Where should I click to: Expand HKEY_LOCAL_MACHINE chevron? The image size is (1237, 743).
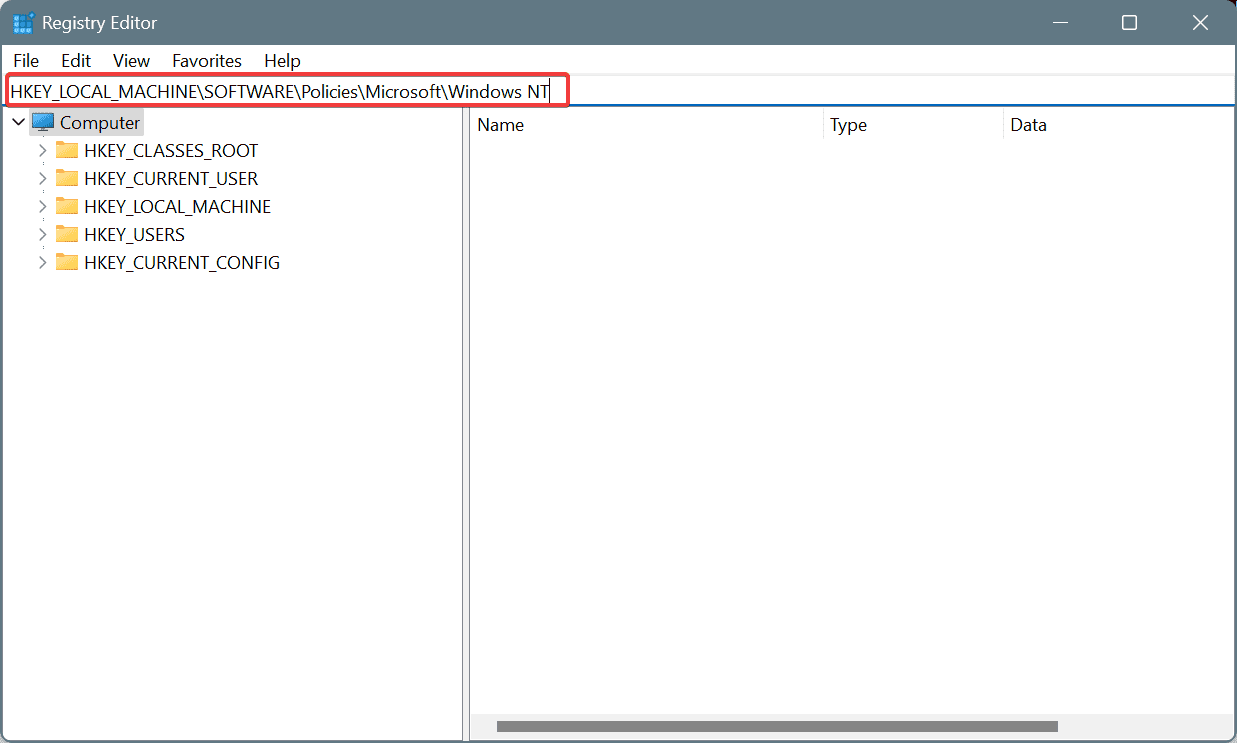click(42, 207)
